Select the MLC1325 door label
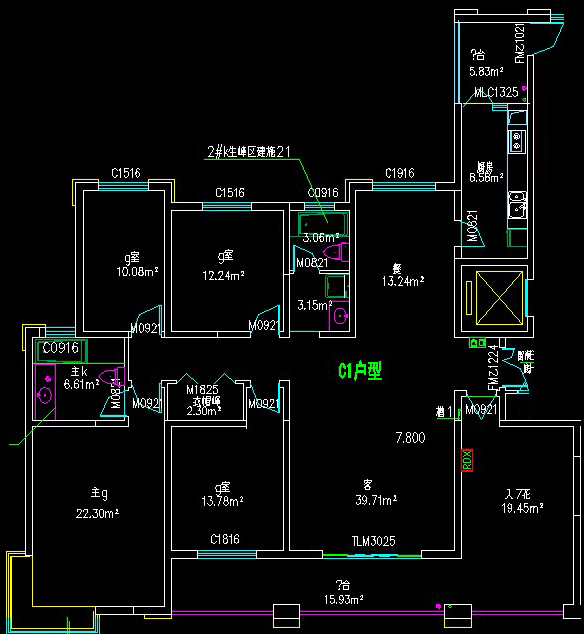 click(496, 92)
